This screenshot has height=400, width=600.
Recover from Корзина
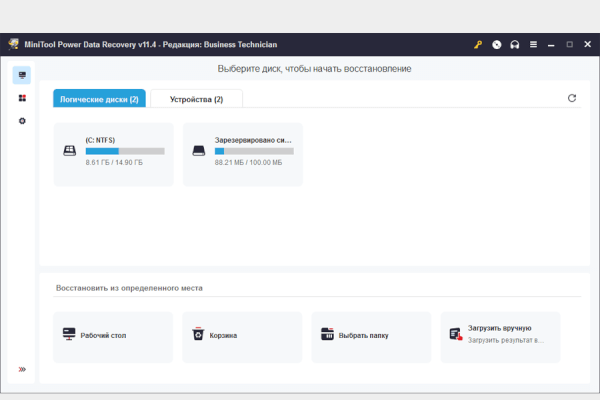[243, 336]
